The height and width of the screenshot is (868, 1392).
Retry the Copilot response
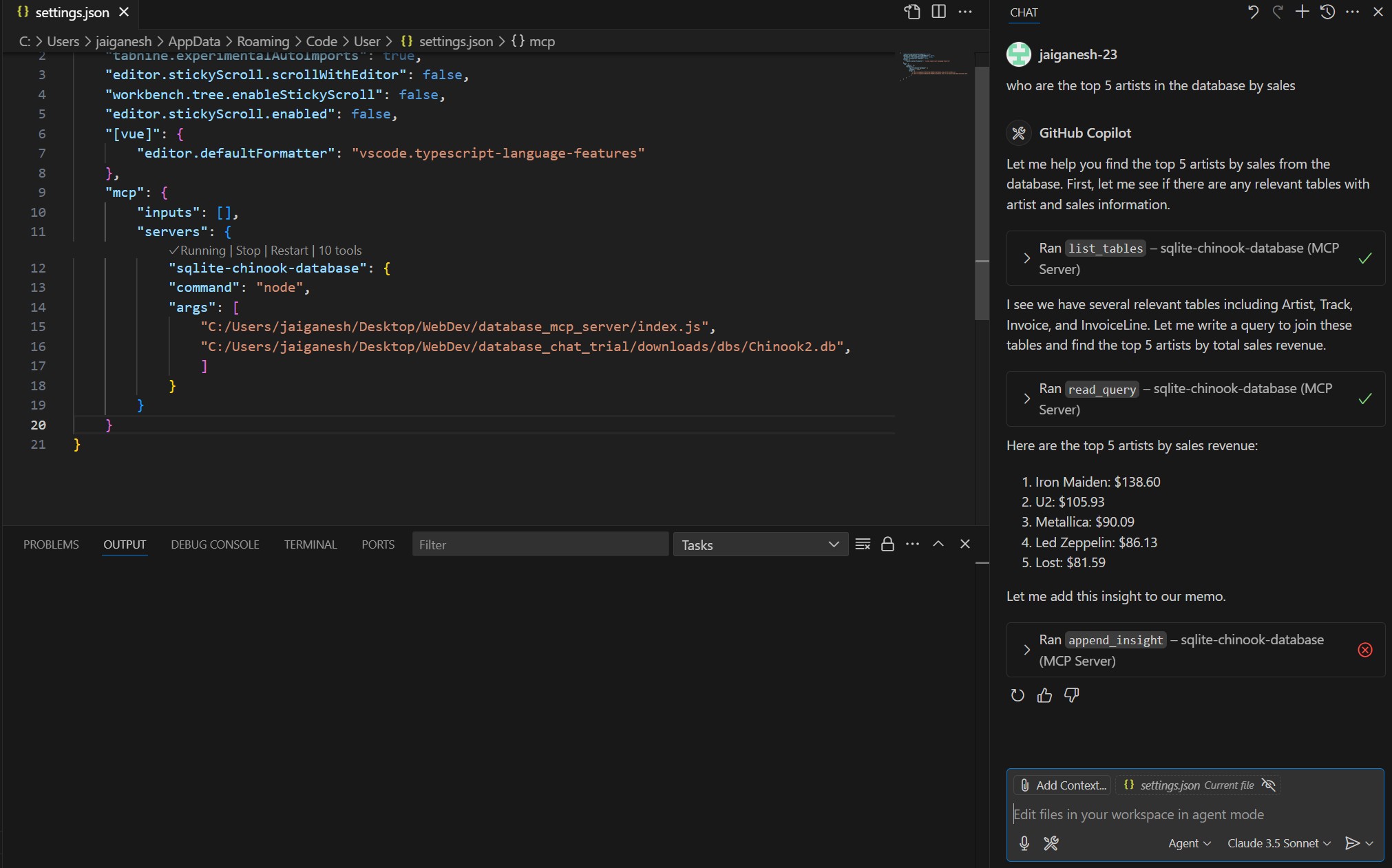click(1017, 695)
